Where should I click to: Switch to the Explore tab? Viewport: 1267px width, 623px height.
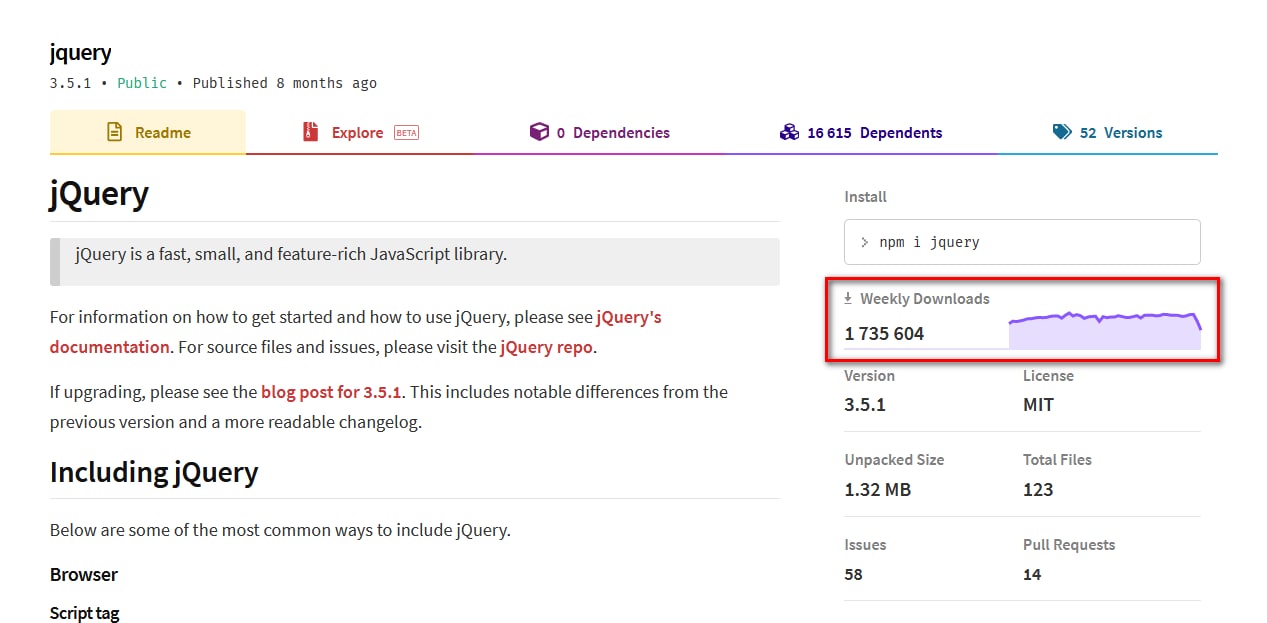click(360, 132)
